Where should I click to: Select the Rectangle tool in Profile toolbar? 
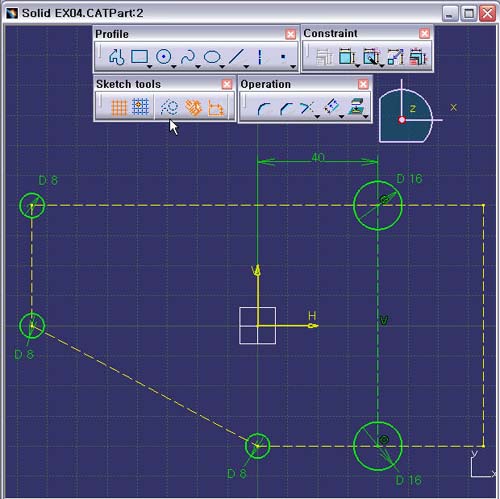coord(139,57)
